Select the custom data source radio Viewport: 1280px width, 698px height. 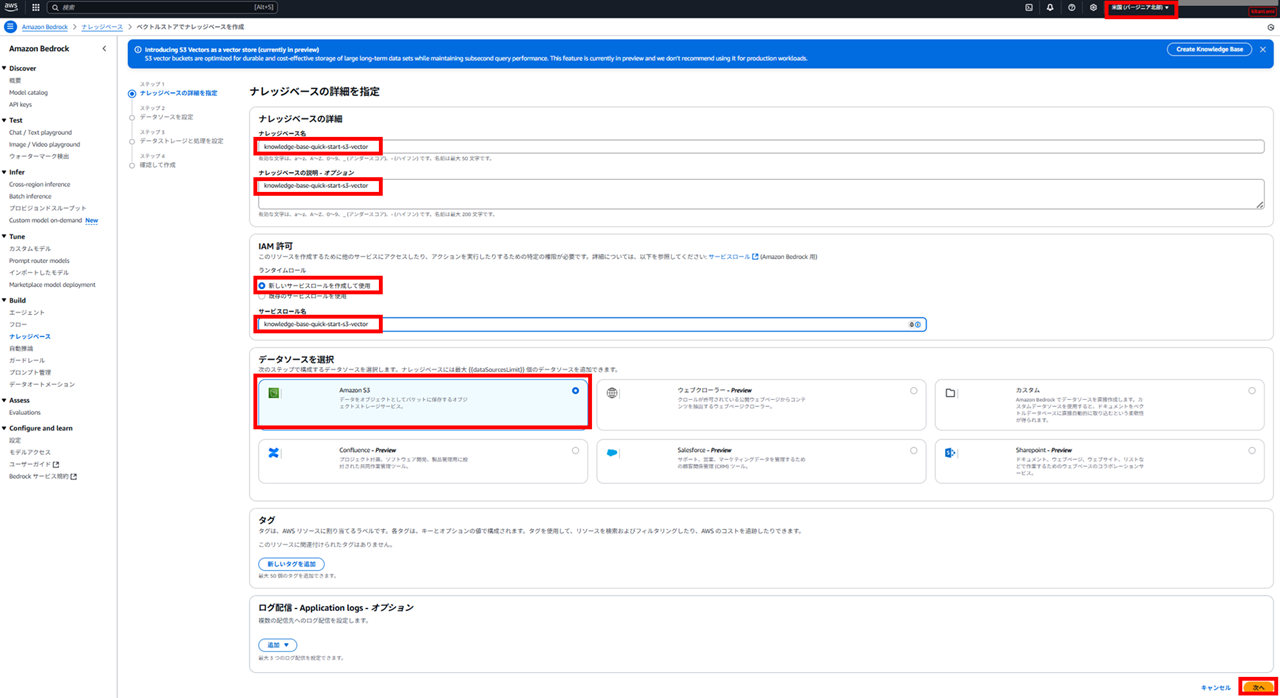point(1252,391)
